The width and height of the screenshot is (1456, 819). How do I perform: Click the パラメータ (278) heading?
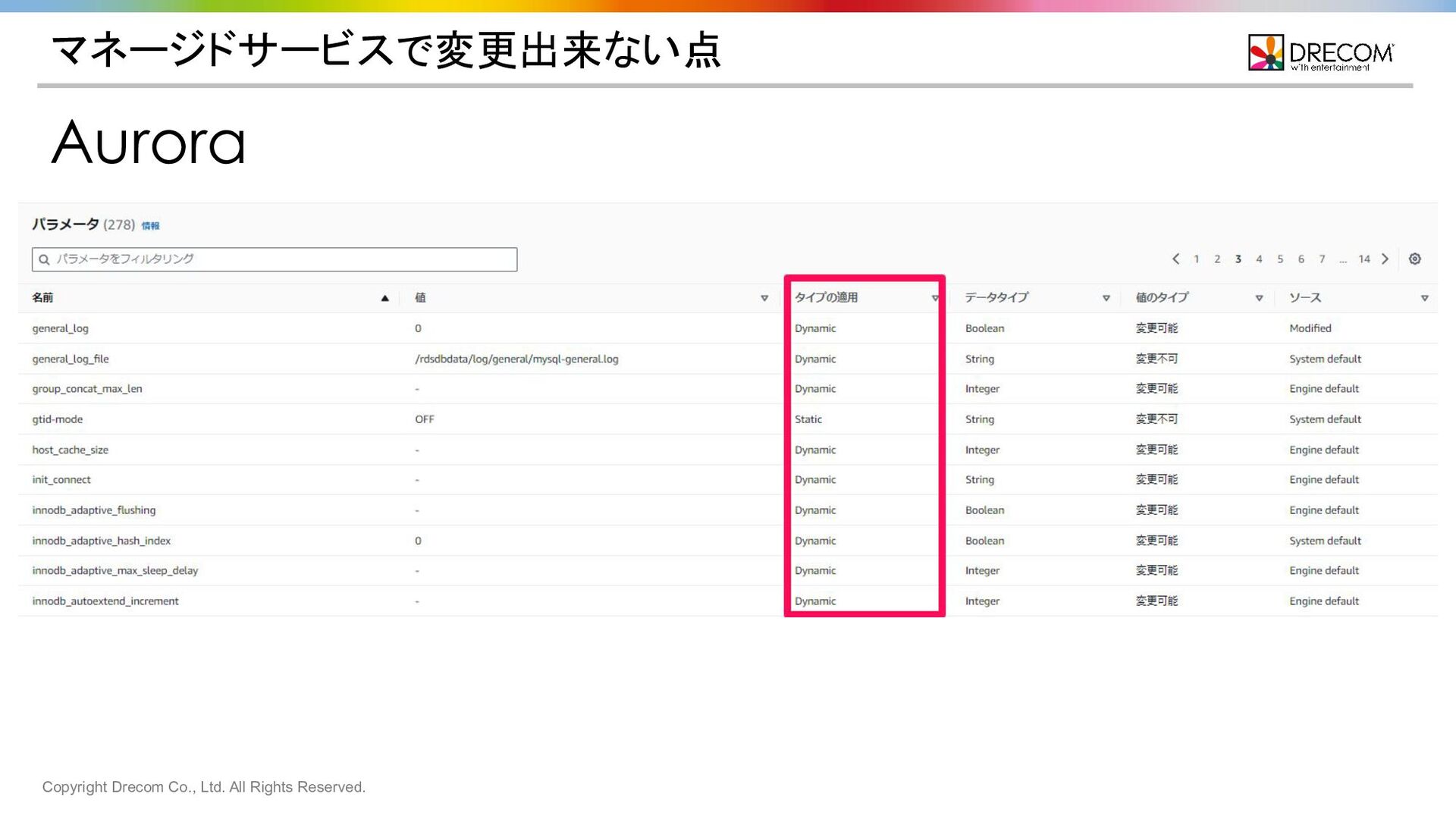(83, 224)
